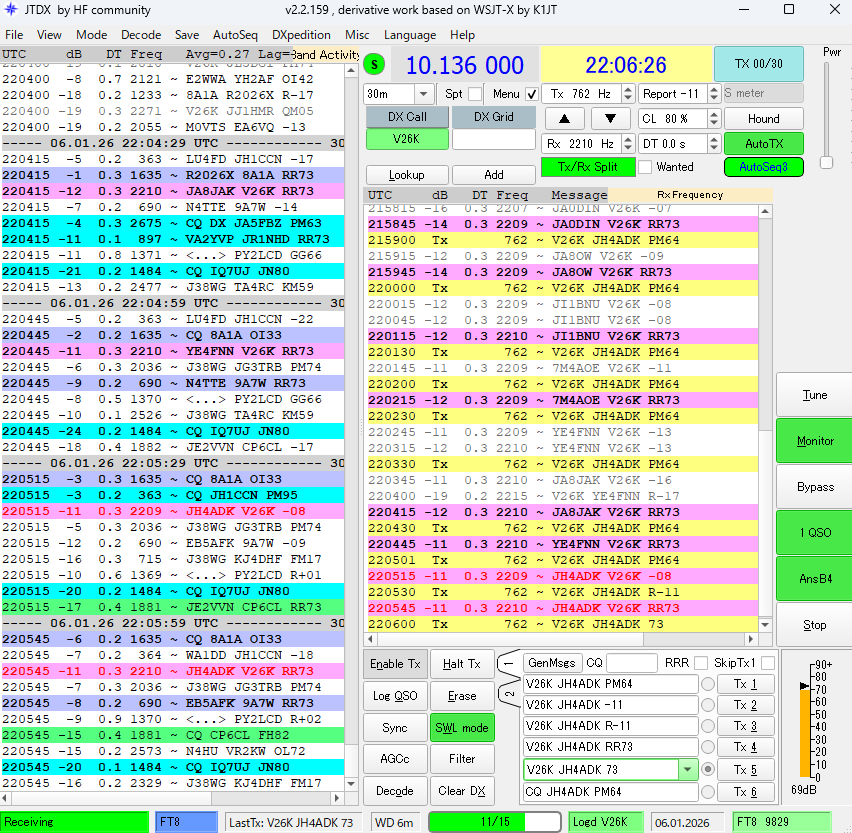
Task: Click the Pwr power slider handle
Action: point(827,162)
